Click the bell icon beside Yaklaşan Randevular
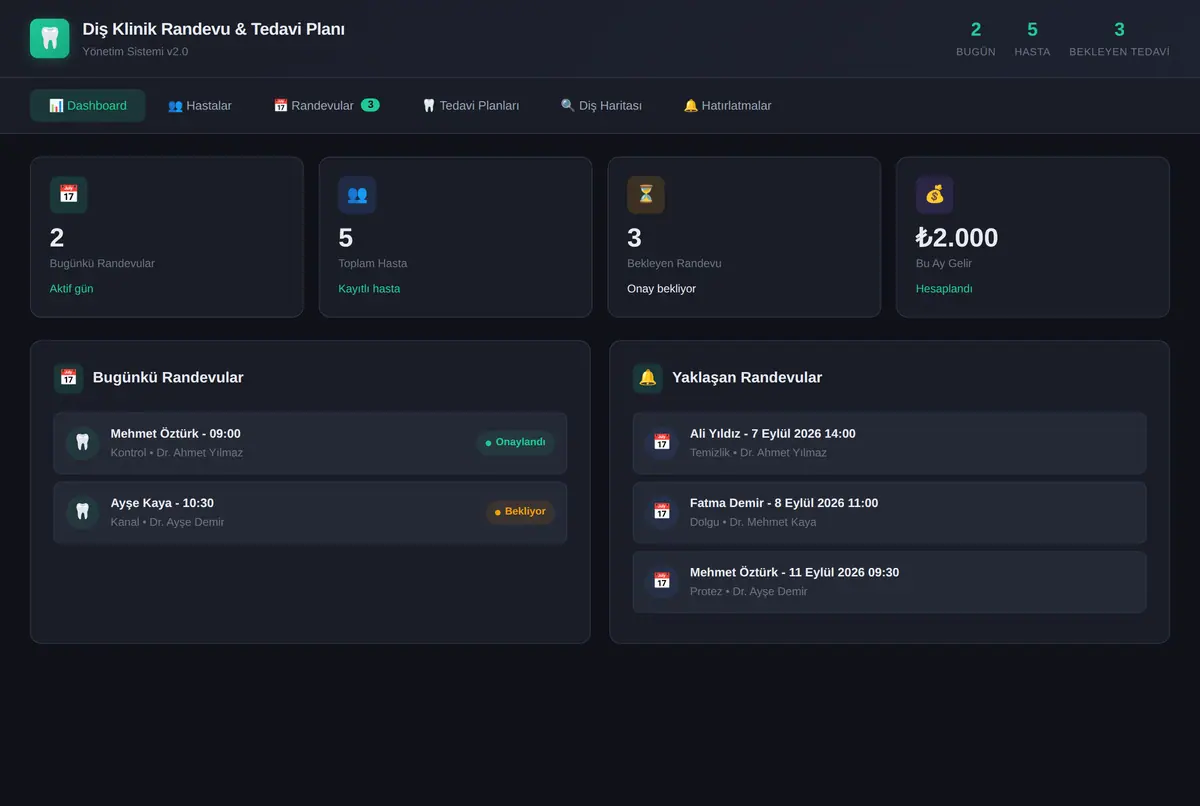This screenshot has height=806, width=1200. (648, 377)
